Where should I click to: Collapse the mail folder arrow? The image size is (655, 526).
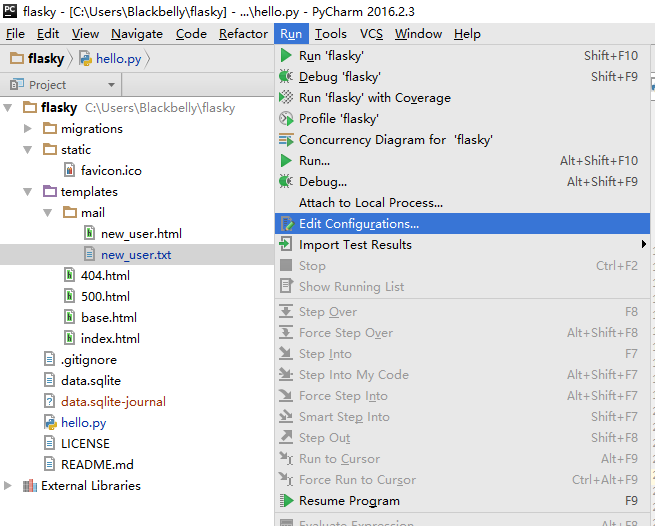(48, 213)
